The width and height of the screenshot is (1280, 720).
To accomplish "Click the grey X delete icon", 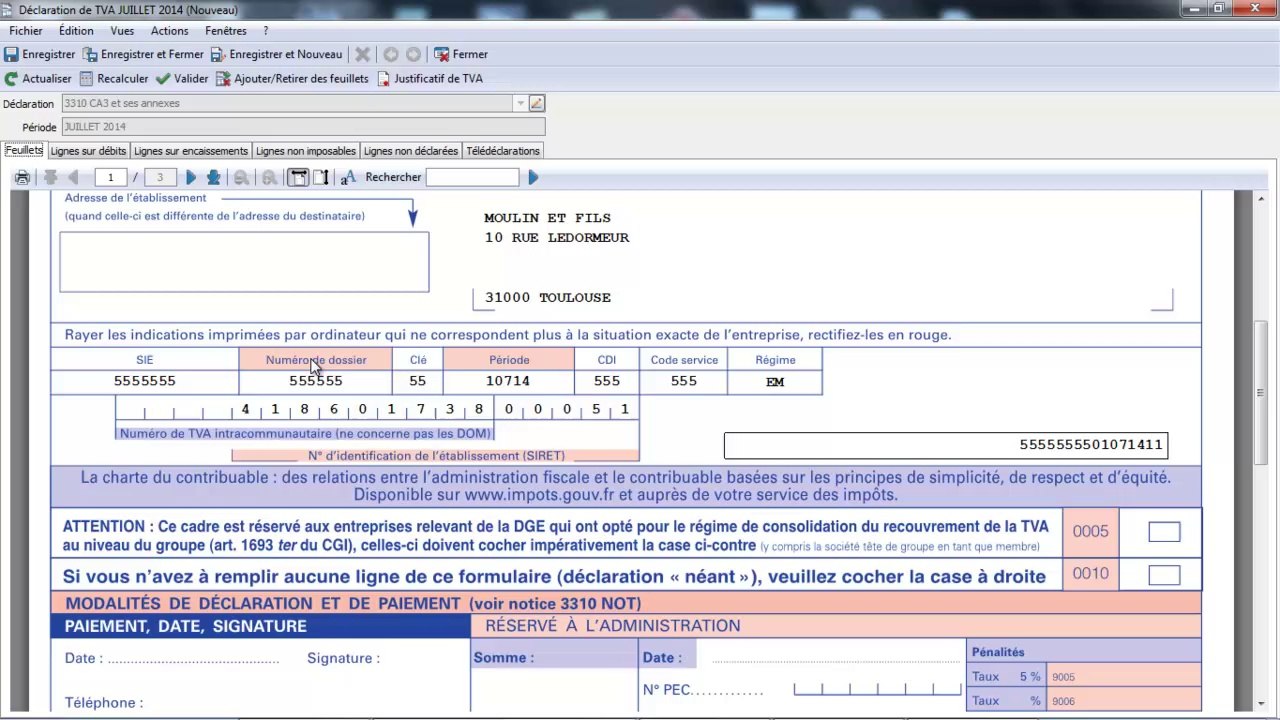I will (x=363, y=54).
